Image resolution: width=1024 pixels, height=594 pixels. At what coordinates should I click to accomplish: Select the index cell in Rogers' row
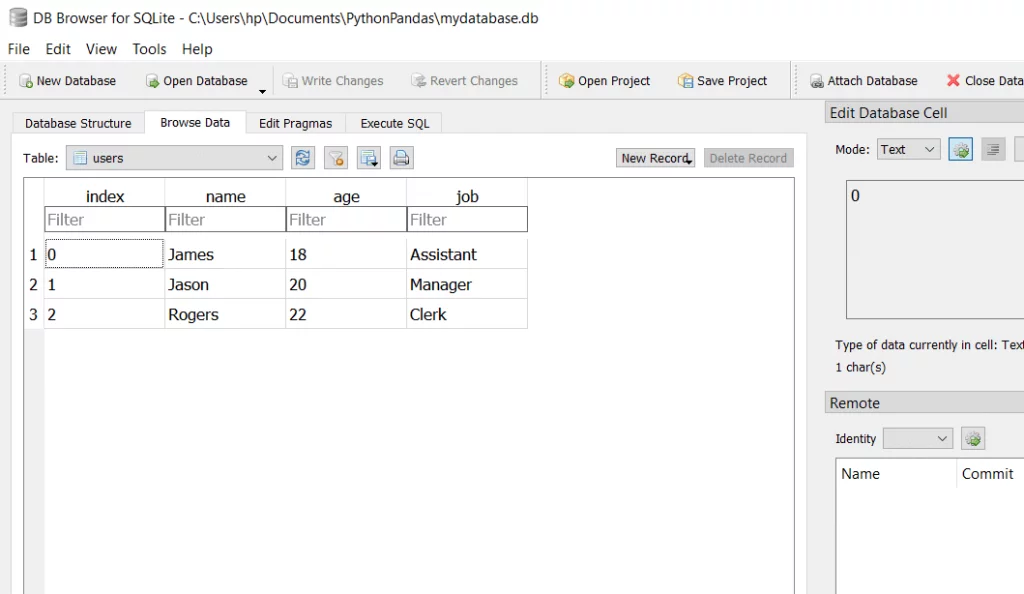104,314
